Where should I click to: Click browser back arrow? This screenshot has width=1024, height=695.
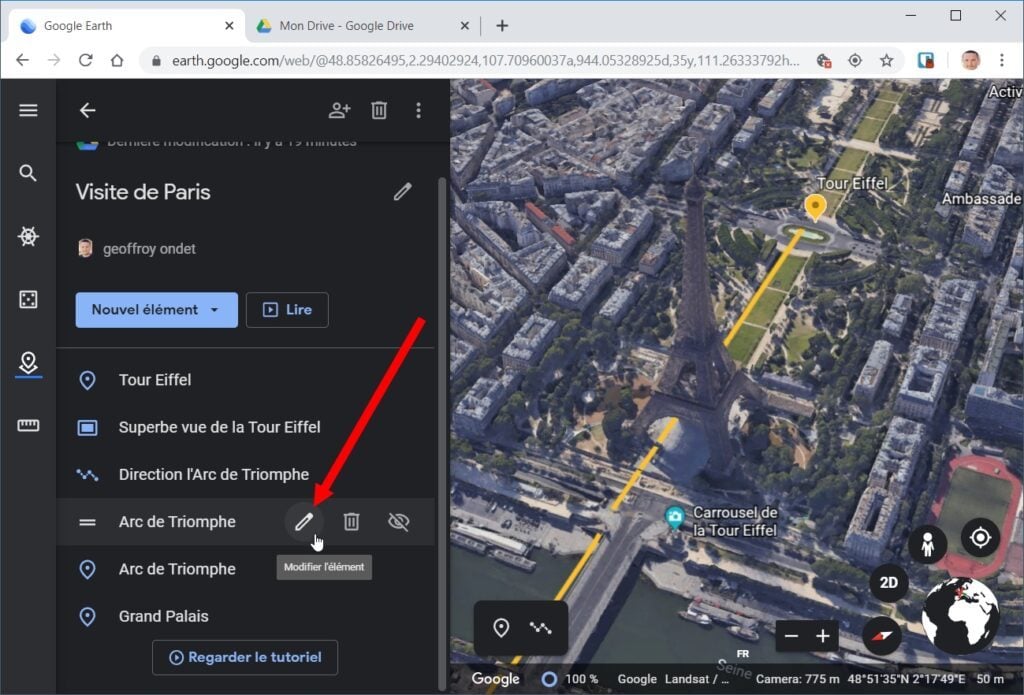click(23, 60)
